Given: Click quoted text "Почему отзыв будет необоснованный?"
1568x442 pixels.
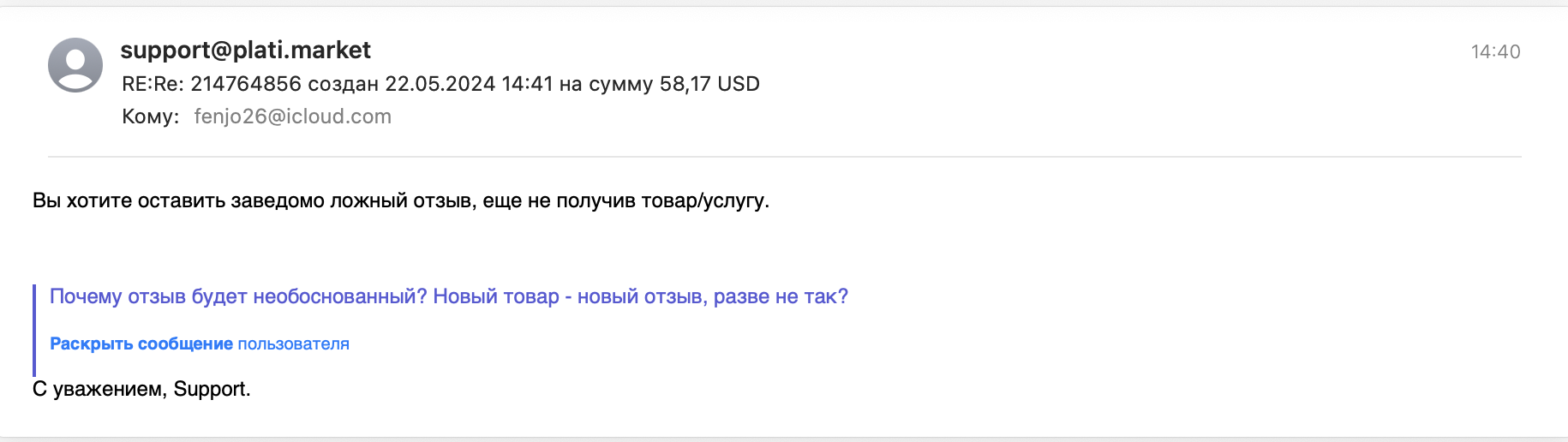Looking at the screenshot, I should click(x=238, y=296).
